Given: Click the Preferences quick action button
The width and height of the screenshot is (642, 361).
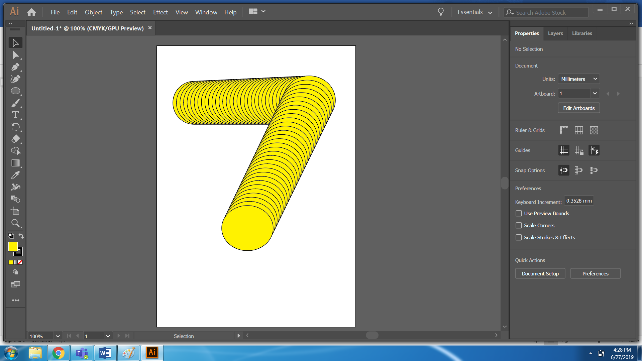Looking at the screenshot, I should tap(595, 273).
